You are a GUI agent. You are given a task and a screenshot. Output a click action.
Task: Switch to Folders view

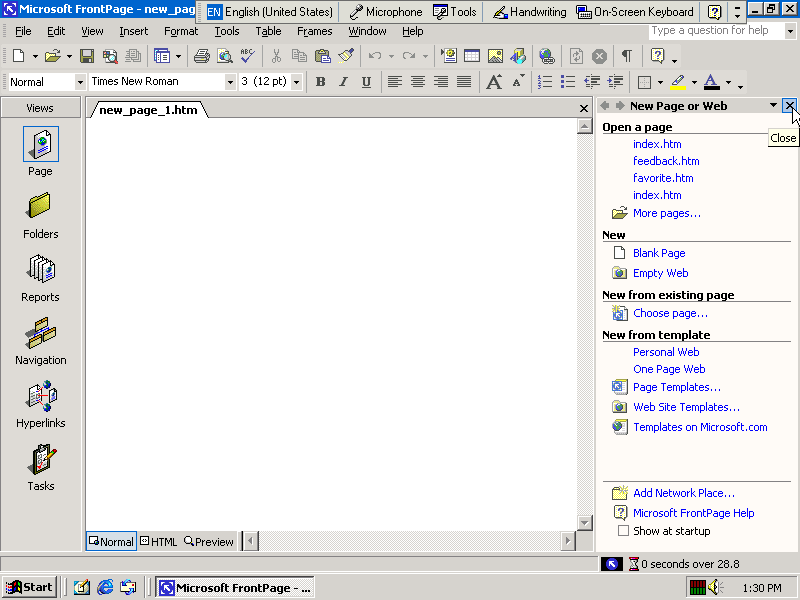pyautogui.click(x=40, y=208)
